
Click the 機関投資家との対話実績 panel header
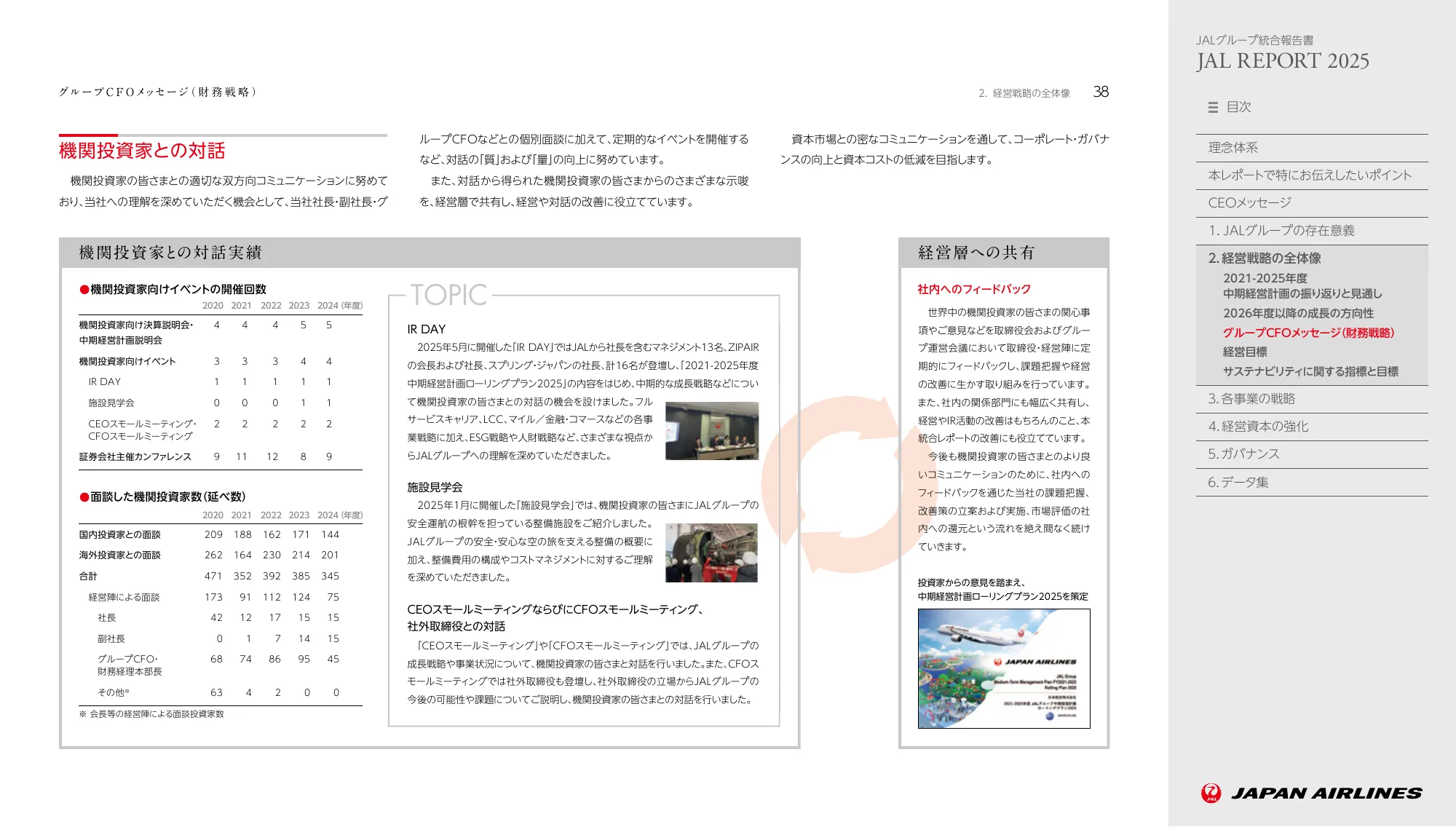point(430,253)
